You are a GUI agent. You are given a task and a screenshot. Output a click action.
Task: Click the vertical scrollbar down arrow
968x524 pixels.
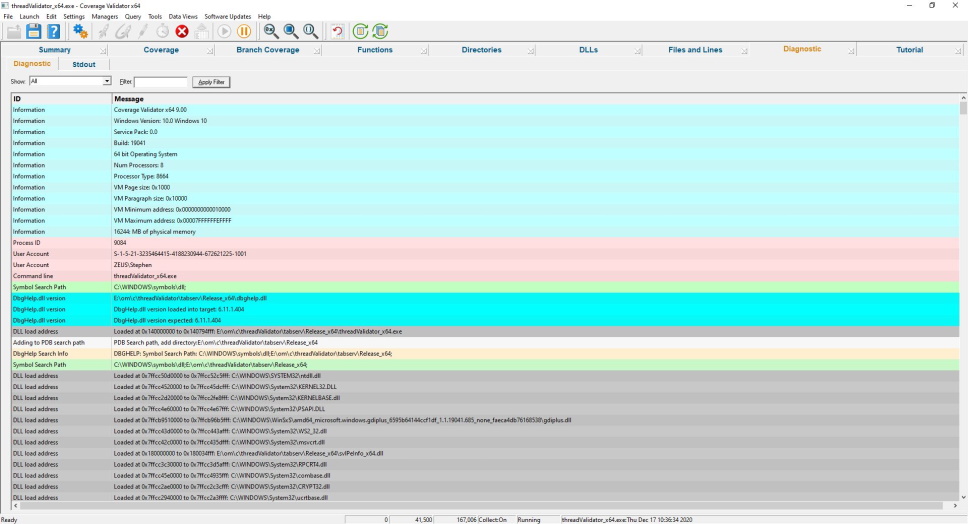[x=963, y=497]
